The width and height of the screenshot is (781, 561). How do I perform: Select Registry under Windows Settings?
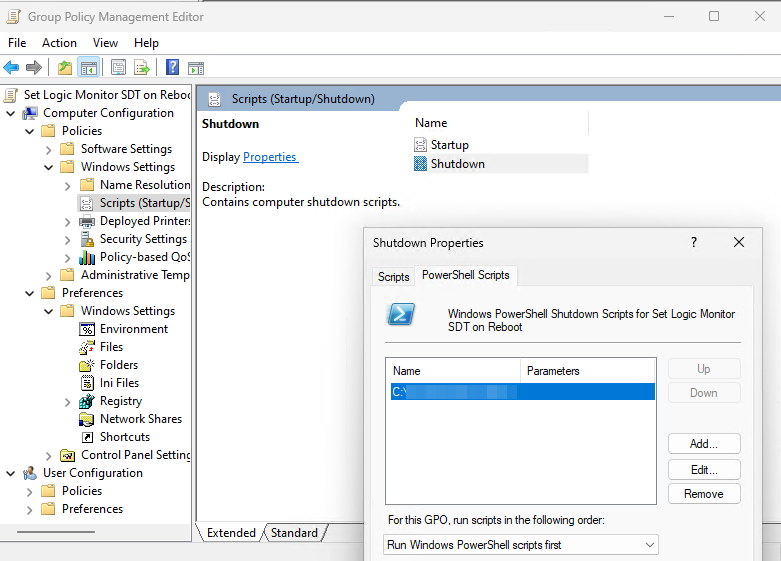coord(121,401)
